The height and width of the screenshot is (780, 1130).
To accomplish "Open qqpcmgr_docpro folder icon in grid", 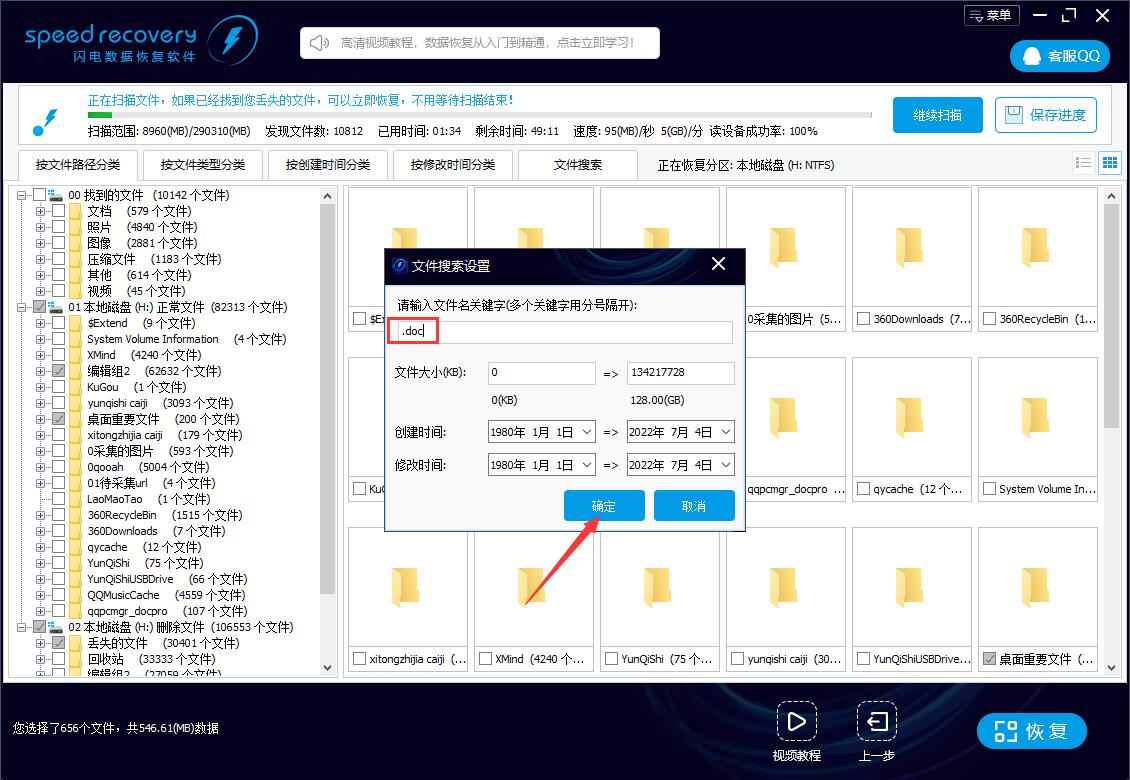I will click(x=785, y=417).
